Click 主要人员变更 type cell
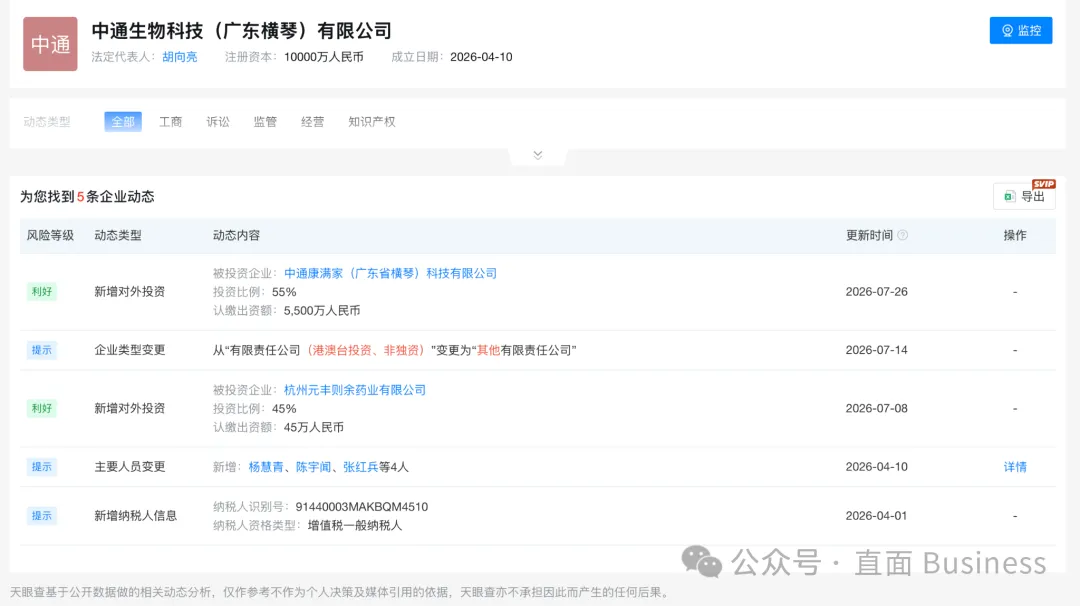The height and width of the screenshot is (606, 1080). click(x=129, y=467)
